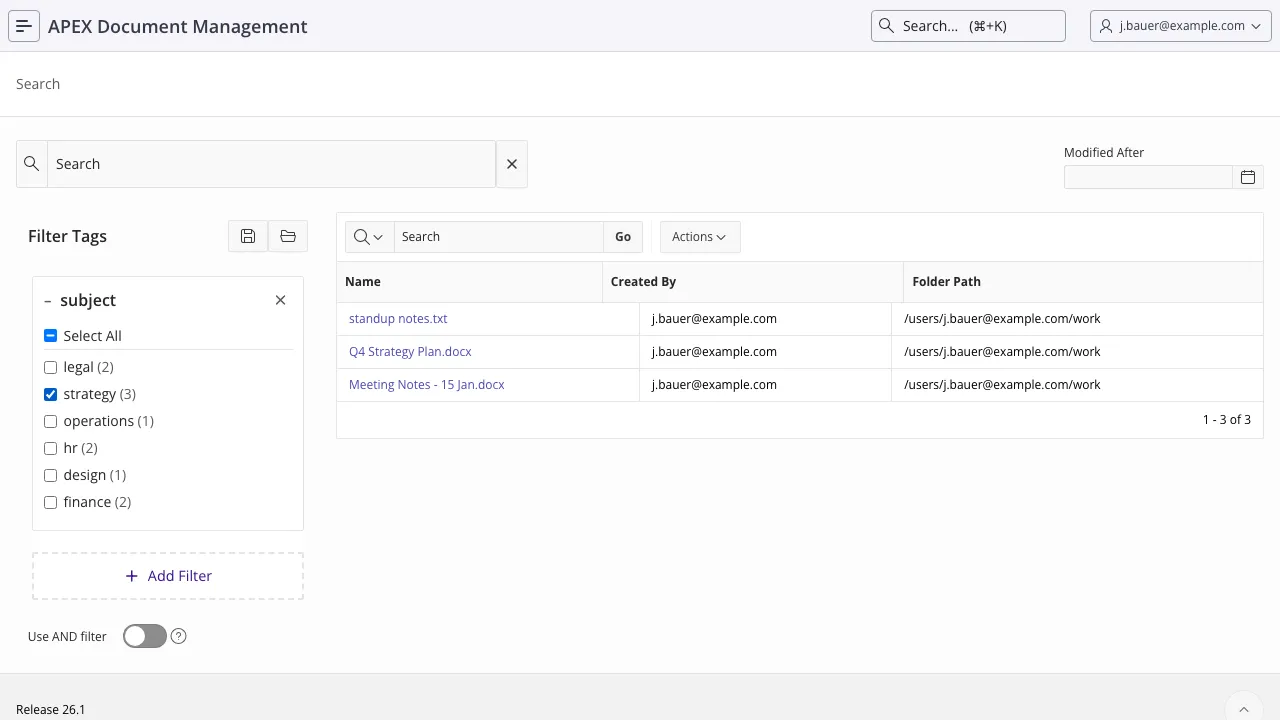
Task: Click the Search breadcrumb label
Action: (38, 84)
